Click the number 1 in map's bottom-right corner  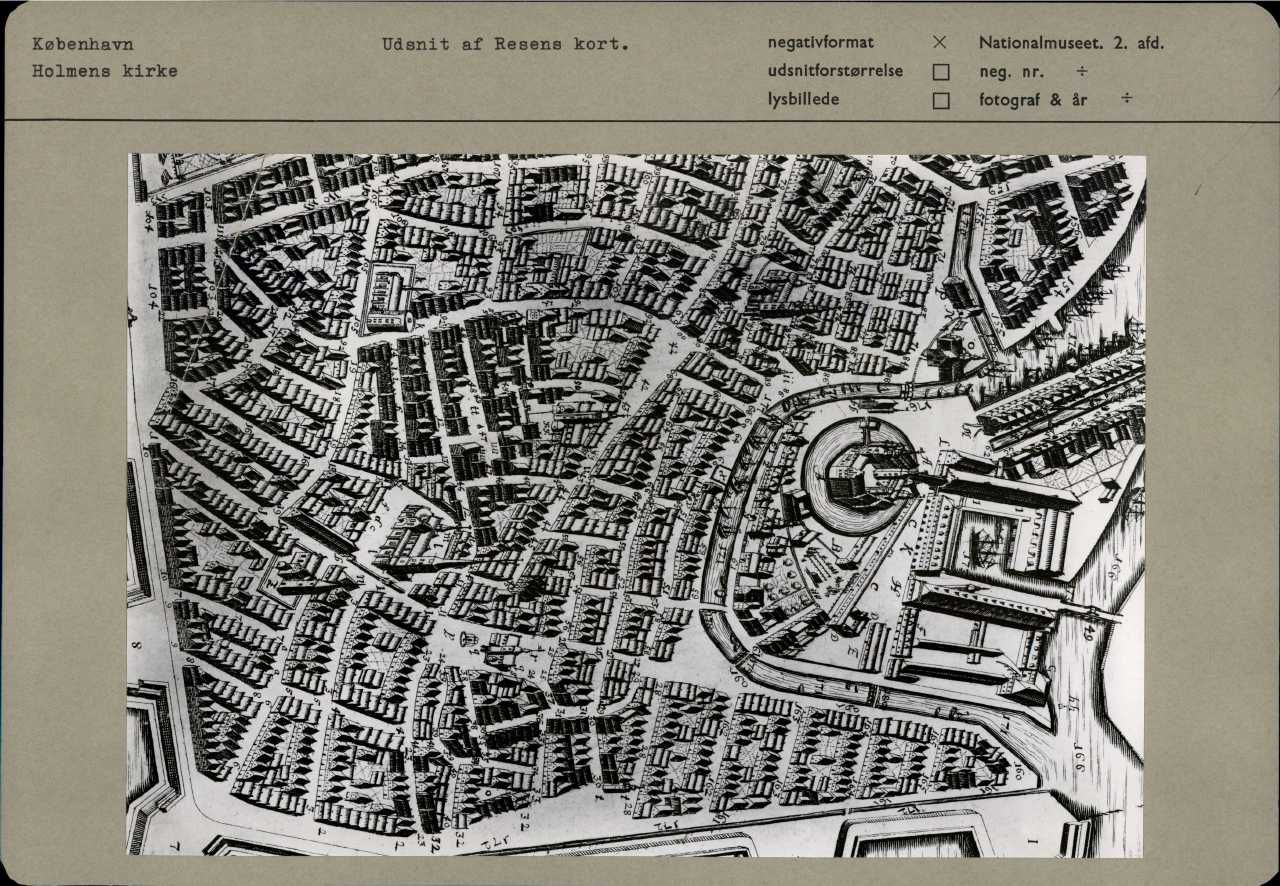[1032, 842]
